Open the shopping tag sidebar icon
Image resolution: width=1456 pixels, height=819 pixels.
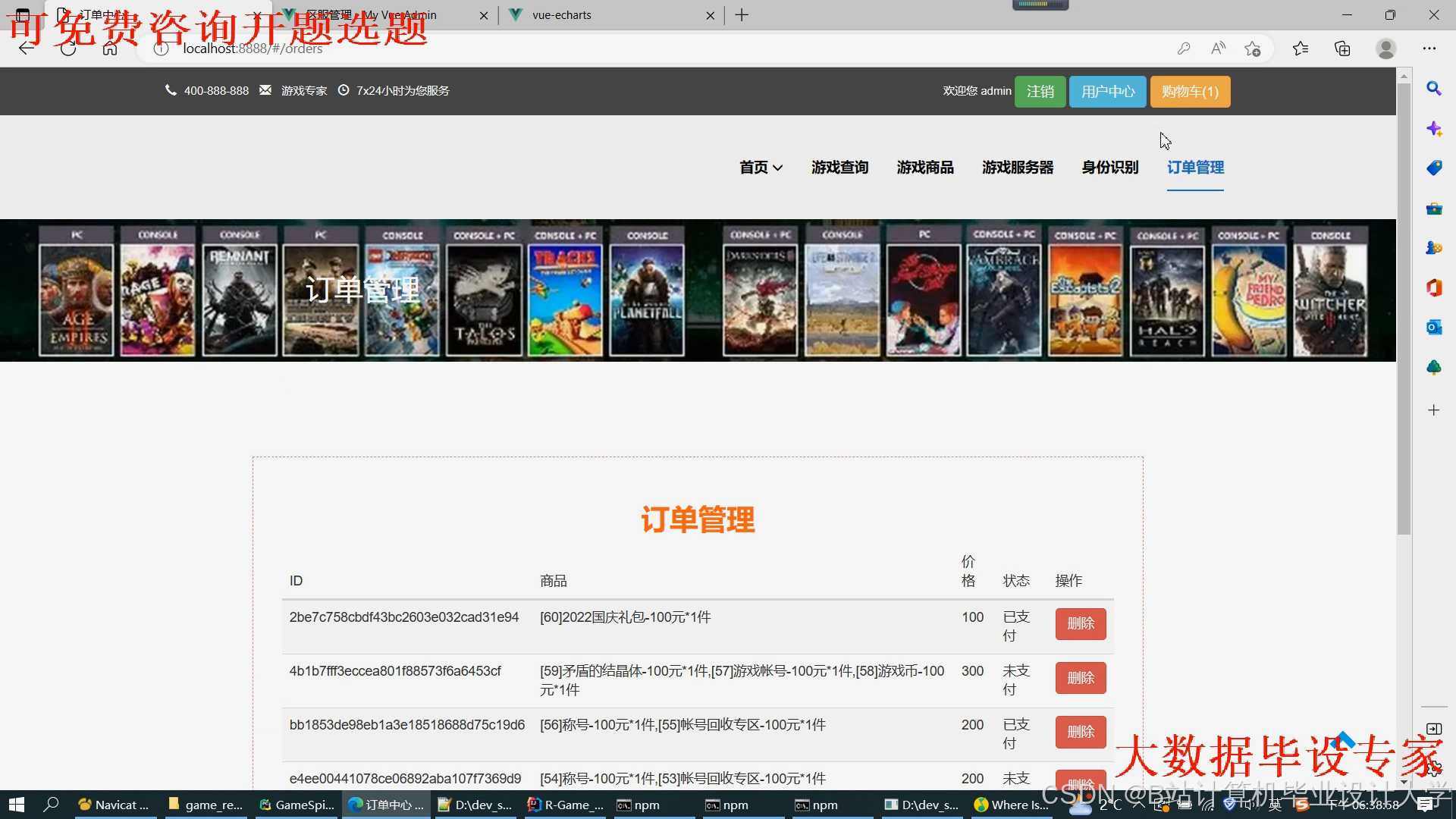(1433, 168)
